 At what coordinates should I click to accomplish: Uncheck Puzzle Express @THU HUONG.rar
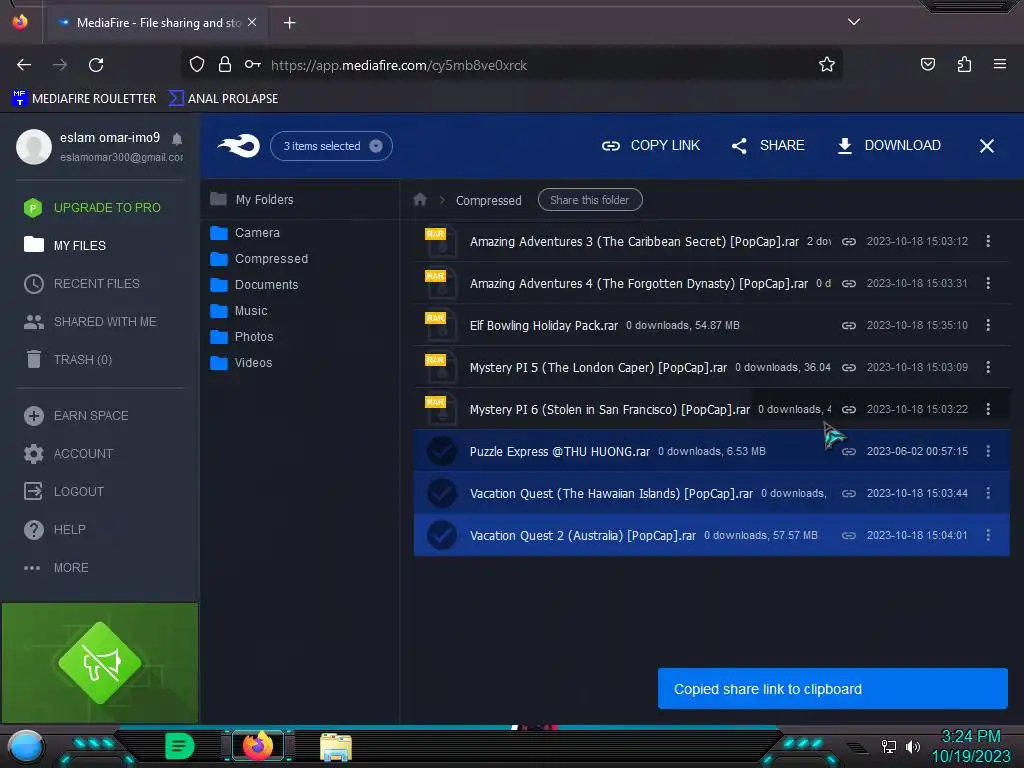point(441,451)
